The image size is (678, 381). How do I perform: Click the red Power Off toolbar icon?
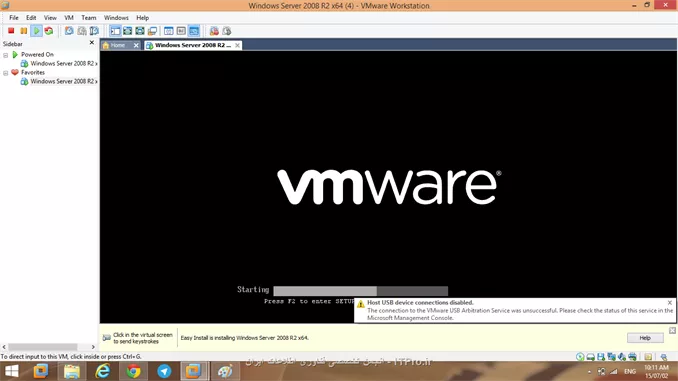point(11,31)
